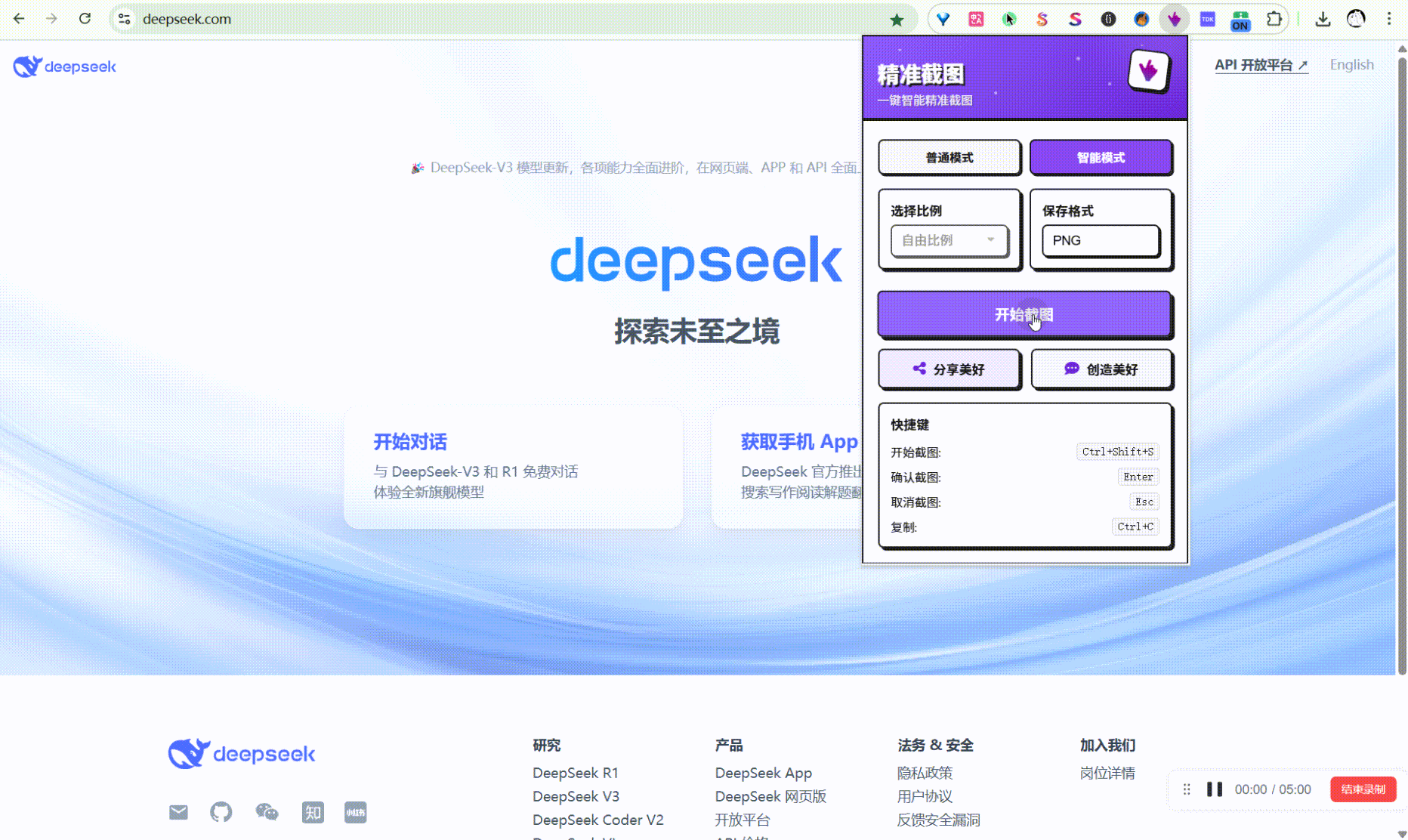This screenshot has width=1408, height=840.
Task: Open 隐私政策 footer link
Action: (925, 773)
